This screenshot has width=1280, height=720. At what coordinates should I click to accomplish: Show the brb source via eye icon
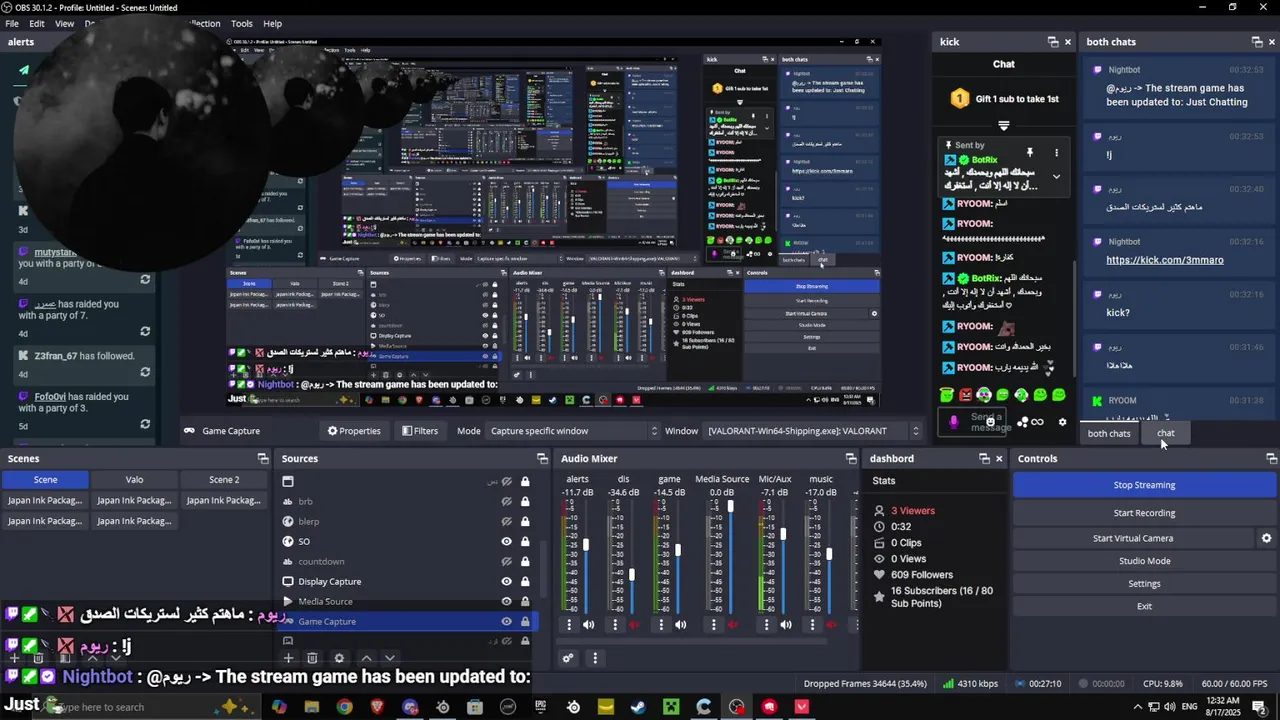coord(506,501)
